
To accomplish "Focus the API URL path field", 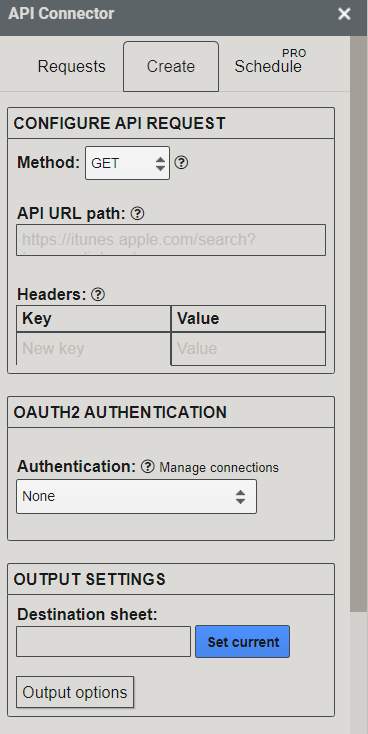I will point(171,240).
